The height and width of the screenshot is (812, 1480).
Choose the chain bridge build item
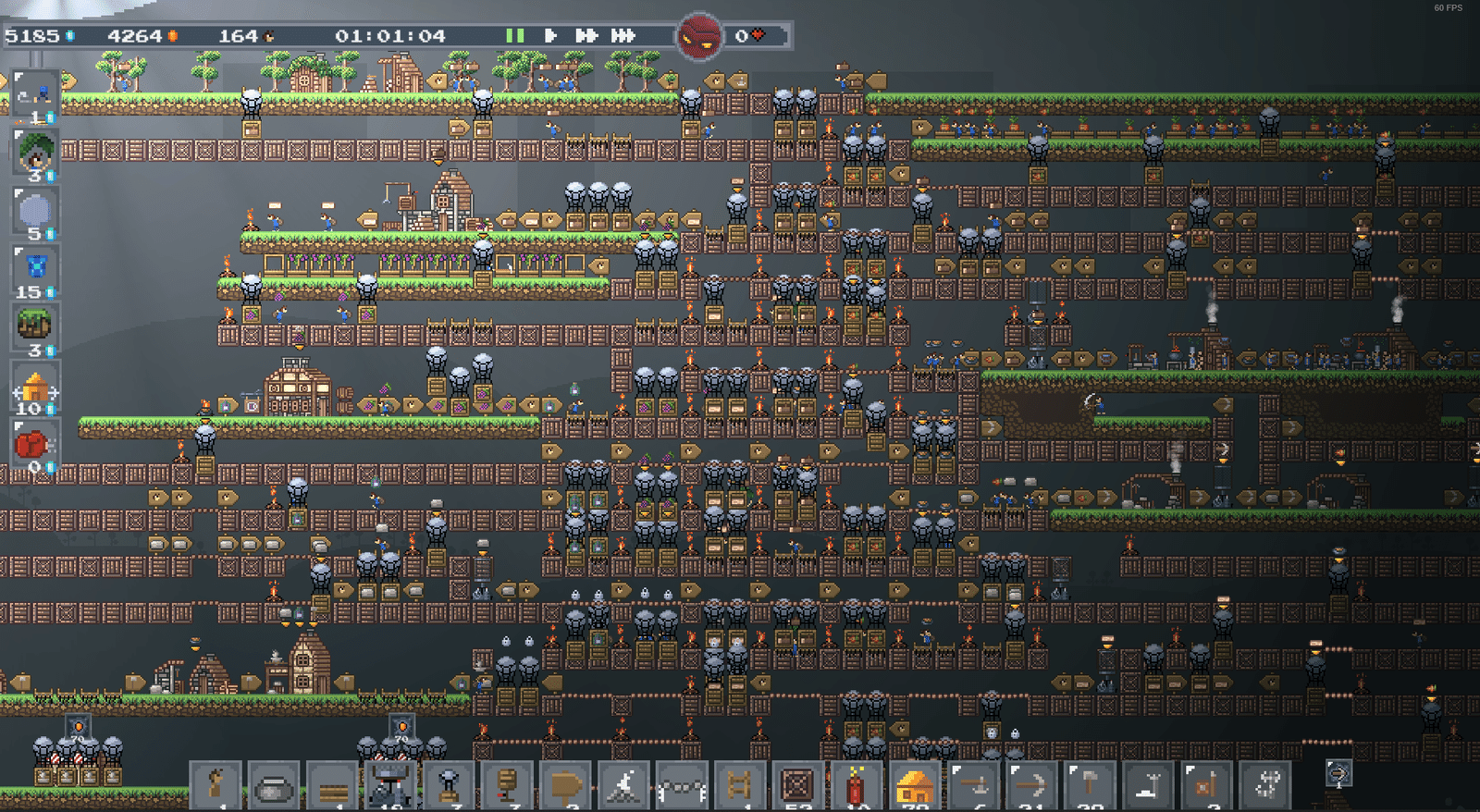click(x=682, y=786)
